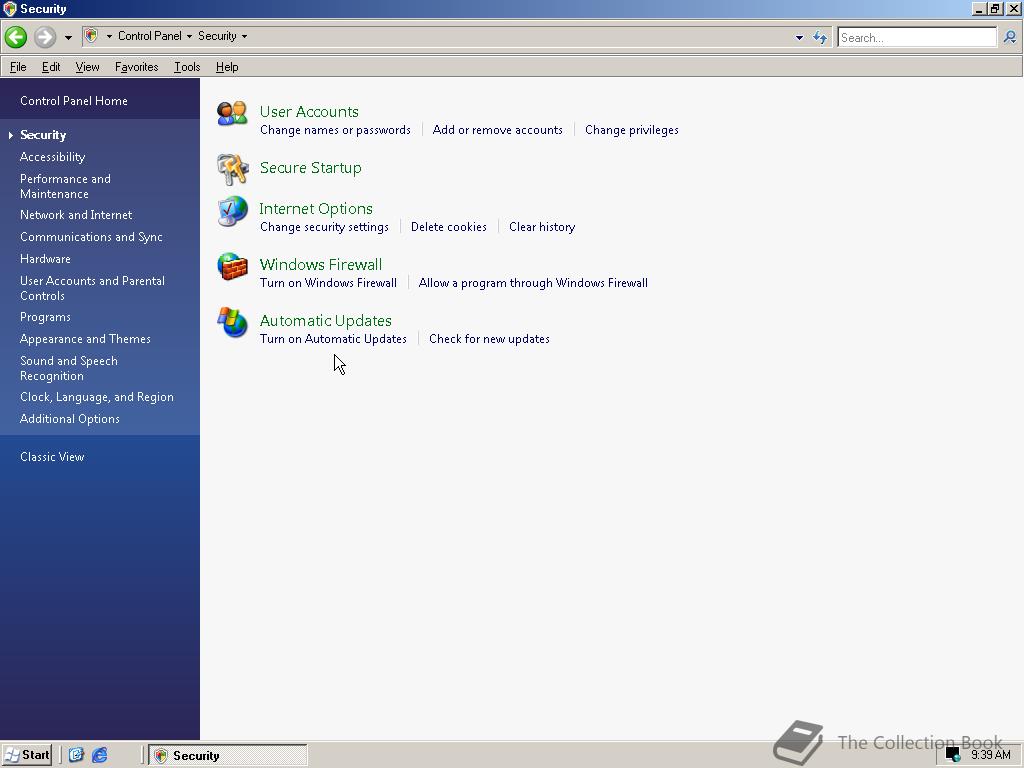This screenshot has height=768, width=1024.
Task: Open Clock, Language, and Region category
Action: (97, 397)
